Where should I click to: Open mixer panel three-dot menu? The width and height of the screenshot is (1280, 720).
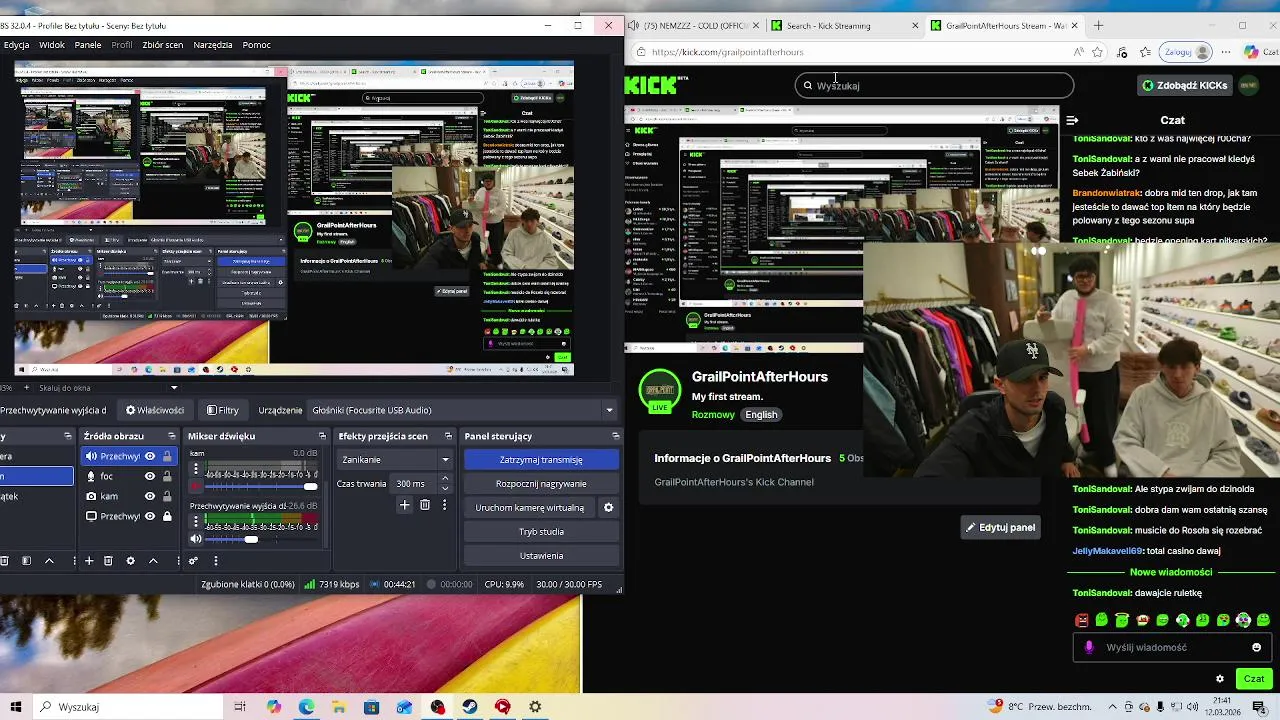click(x=215, y=561)
